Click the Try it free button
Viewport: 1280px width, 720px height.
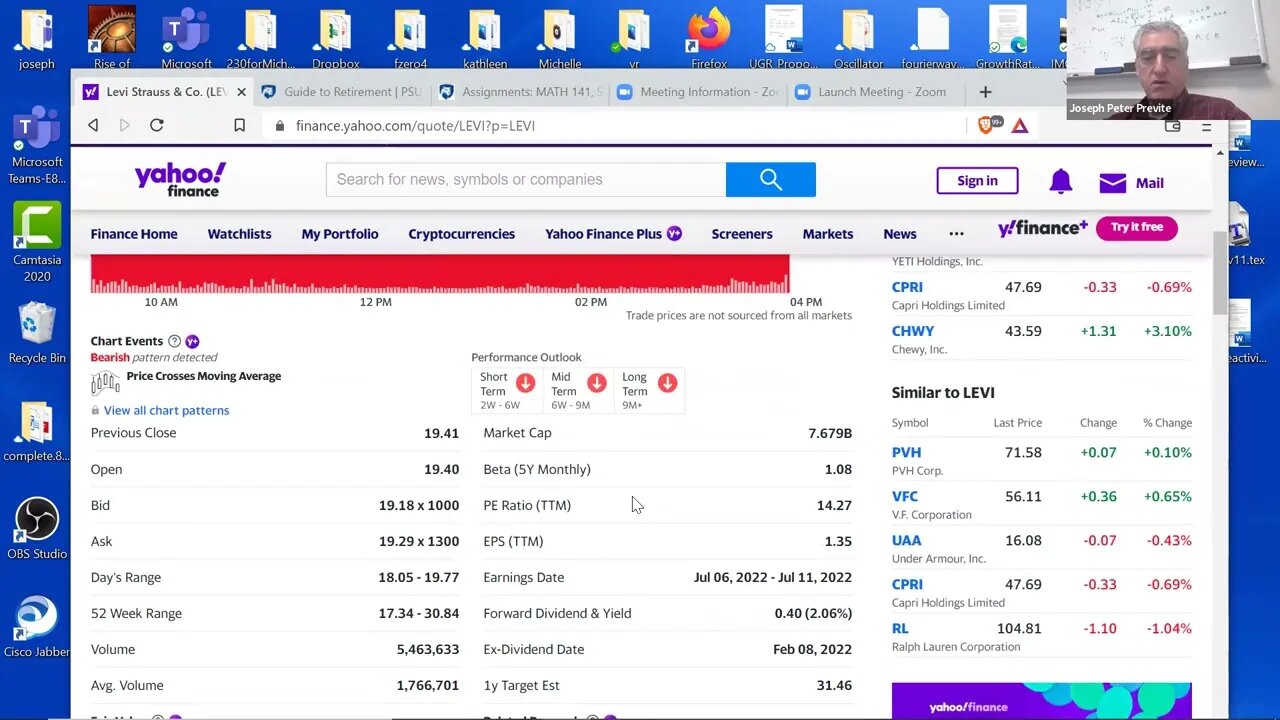pos(1137,227)
